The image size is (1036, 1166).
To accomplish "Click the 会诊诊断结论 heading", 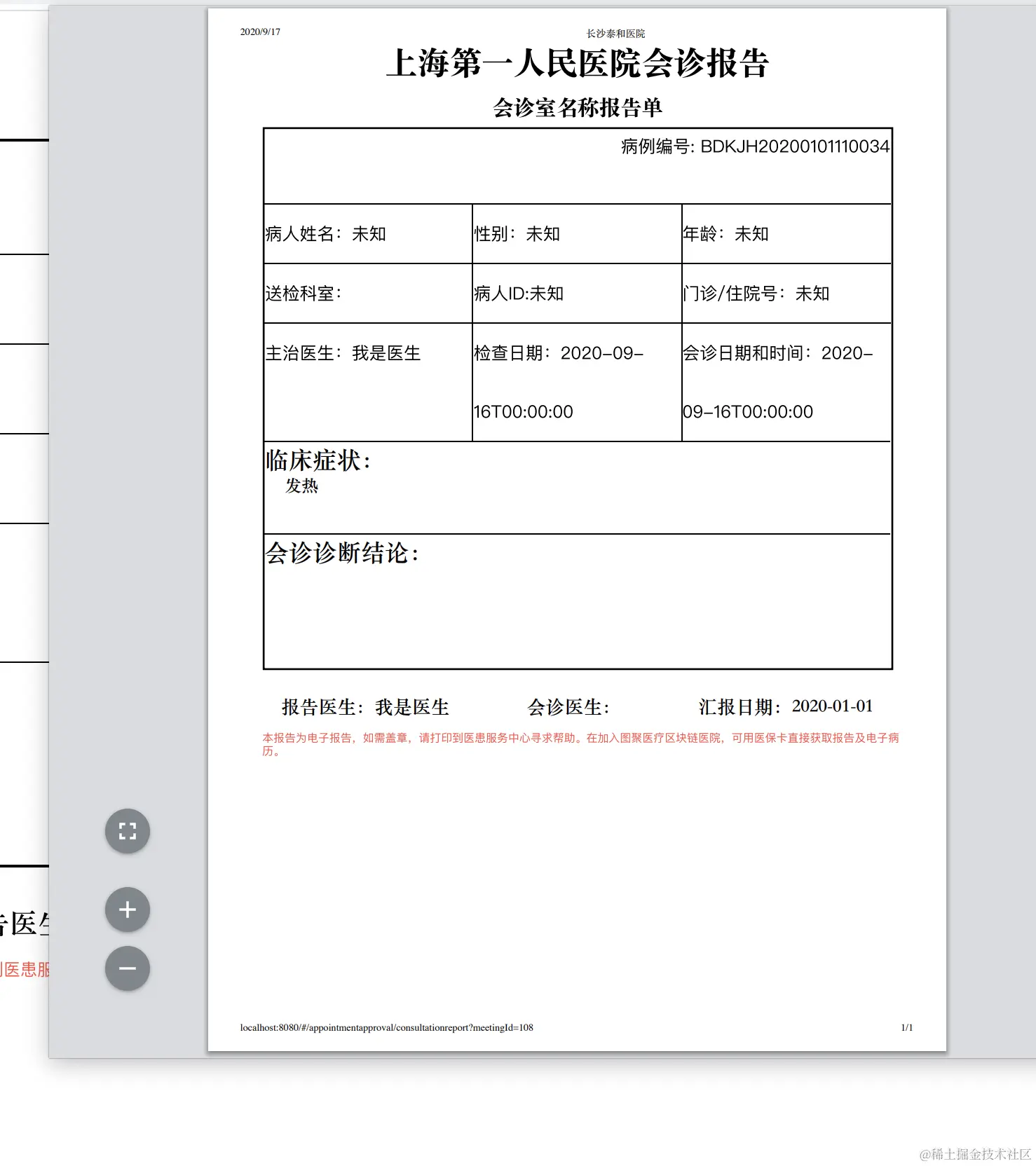I will tap(342, 553).
